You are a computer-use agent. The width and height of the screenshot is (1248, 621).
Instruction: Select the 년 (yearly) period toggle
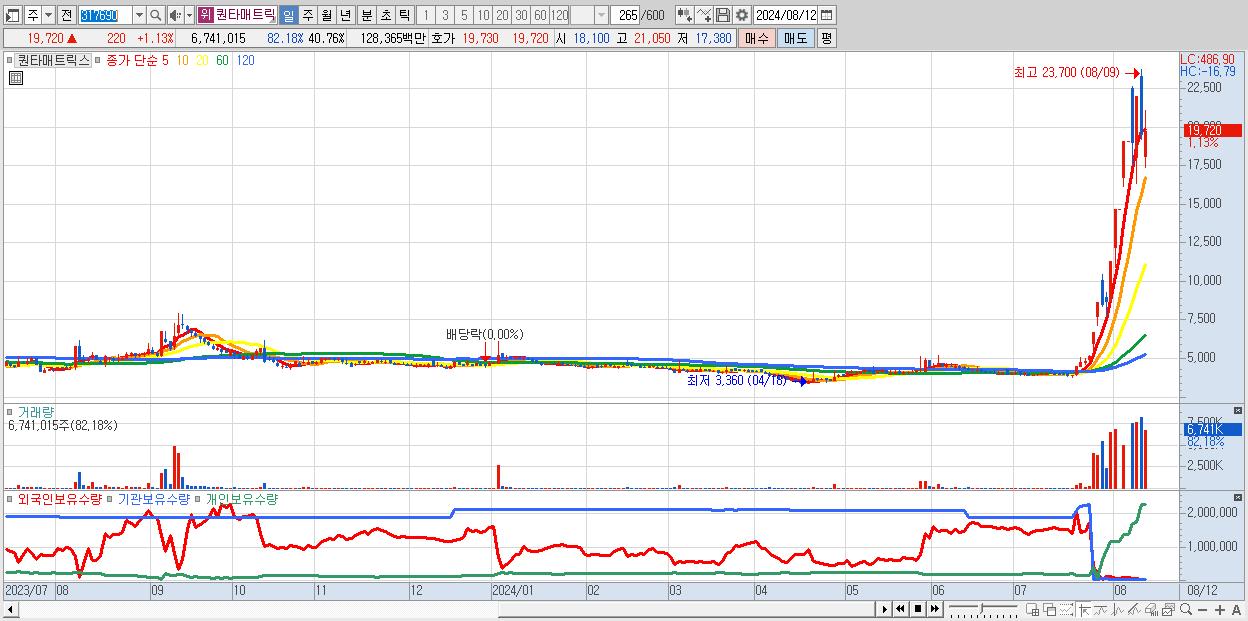point(345,15)
